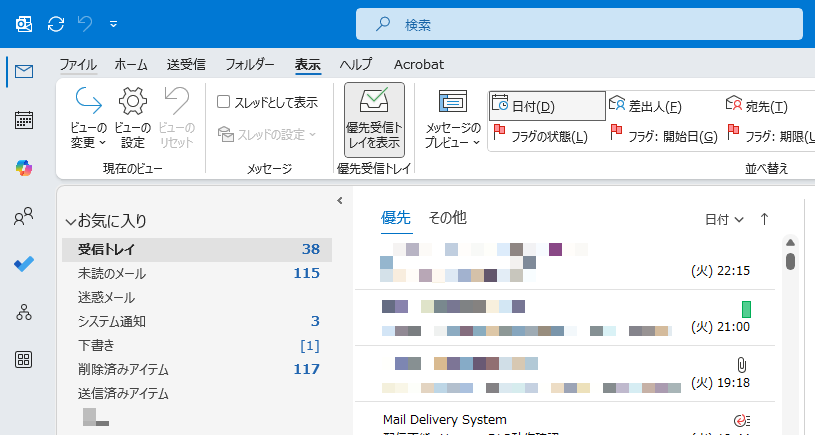This screenshot has height=435, width=815.
Task: Open the メッセージのプレビュー dropdown
Action: coord(453,120)
